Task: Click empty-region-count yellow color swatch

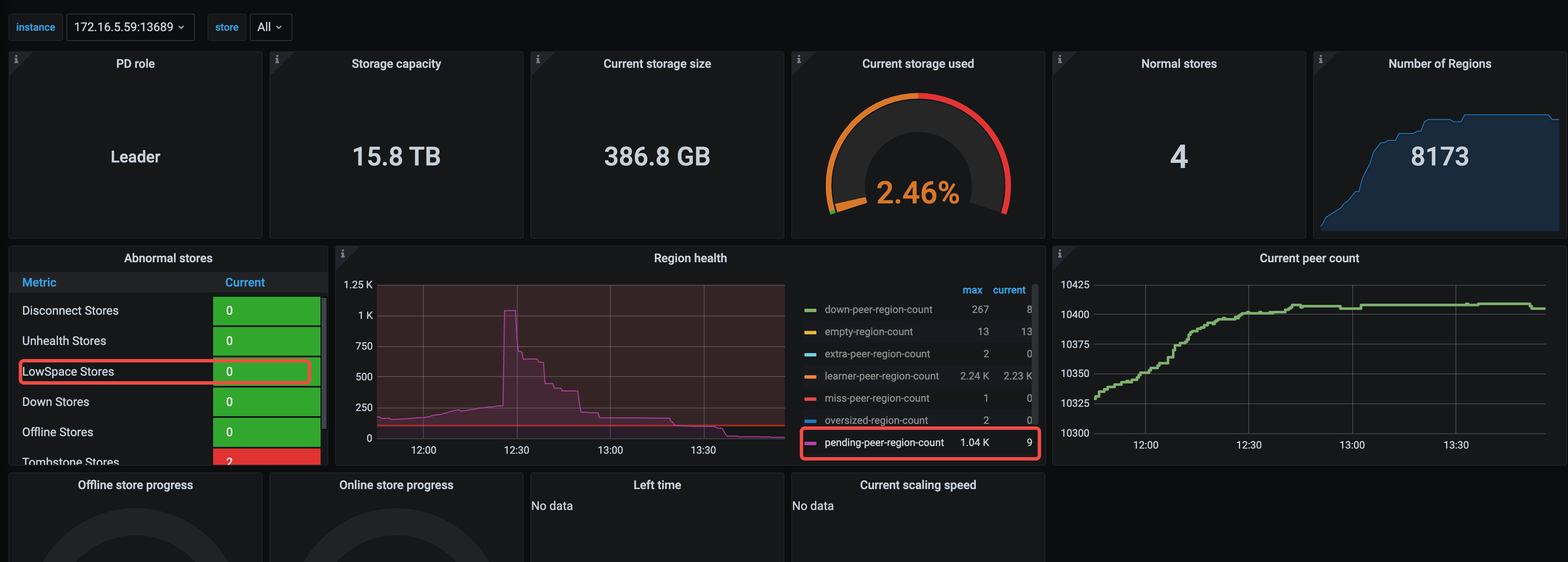Action: [810, 333]
